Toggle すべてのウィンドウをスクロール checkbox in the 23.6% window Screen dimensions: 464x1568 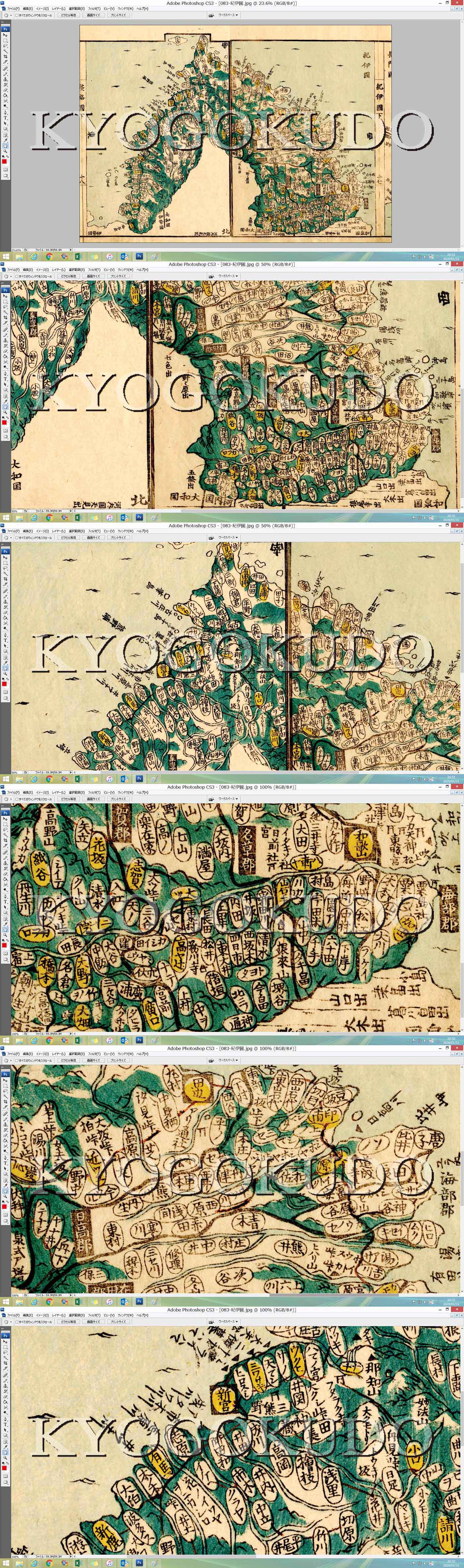(x=17, y=15)
